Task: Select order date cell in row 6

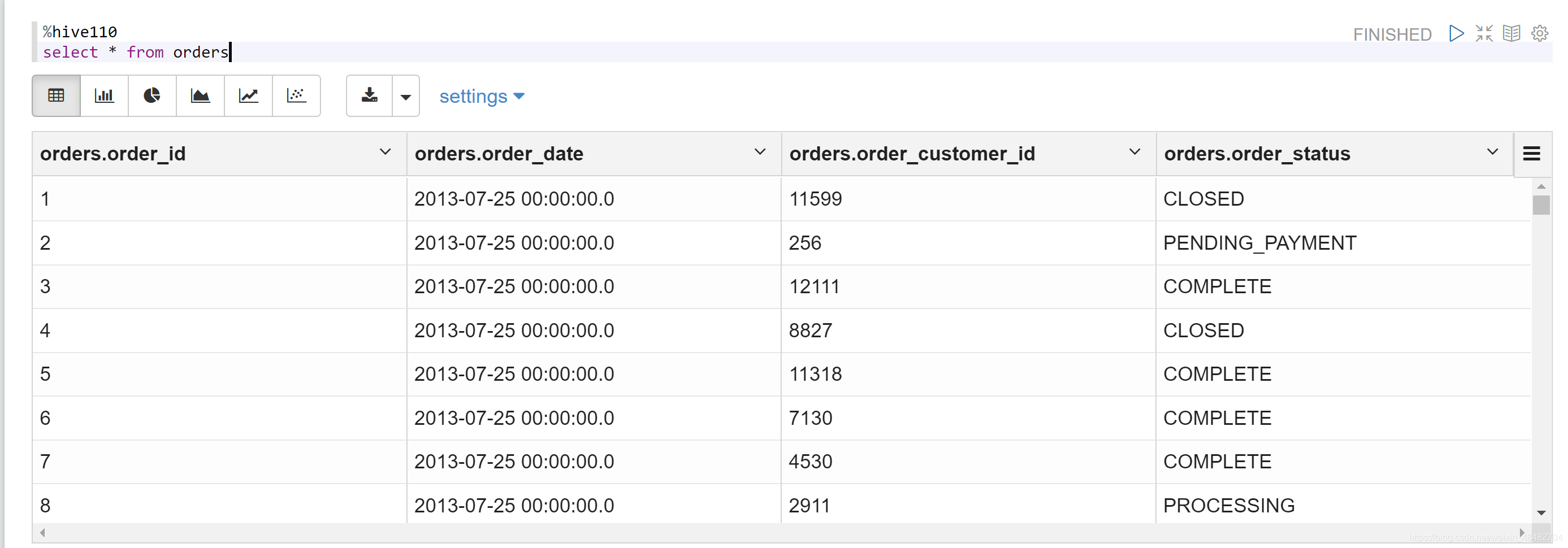Action: 594,418
